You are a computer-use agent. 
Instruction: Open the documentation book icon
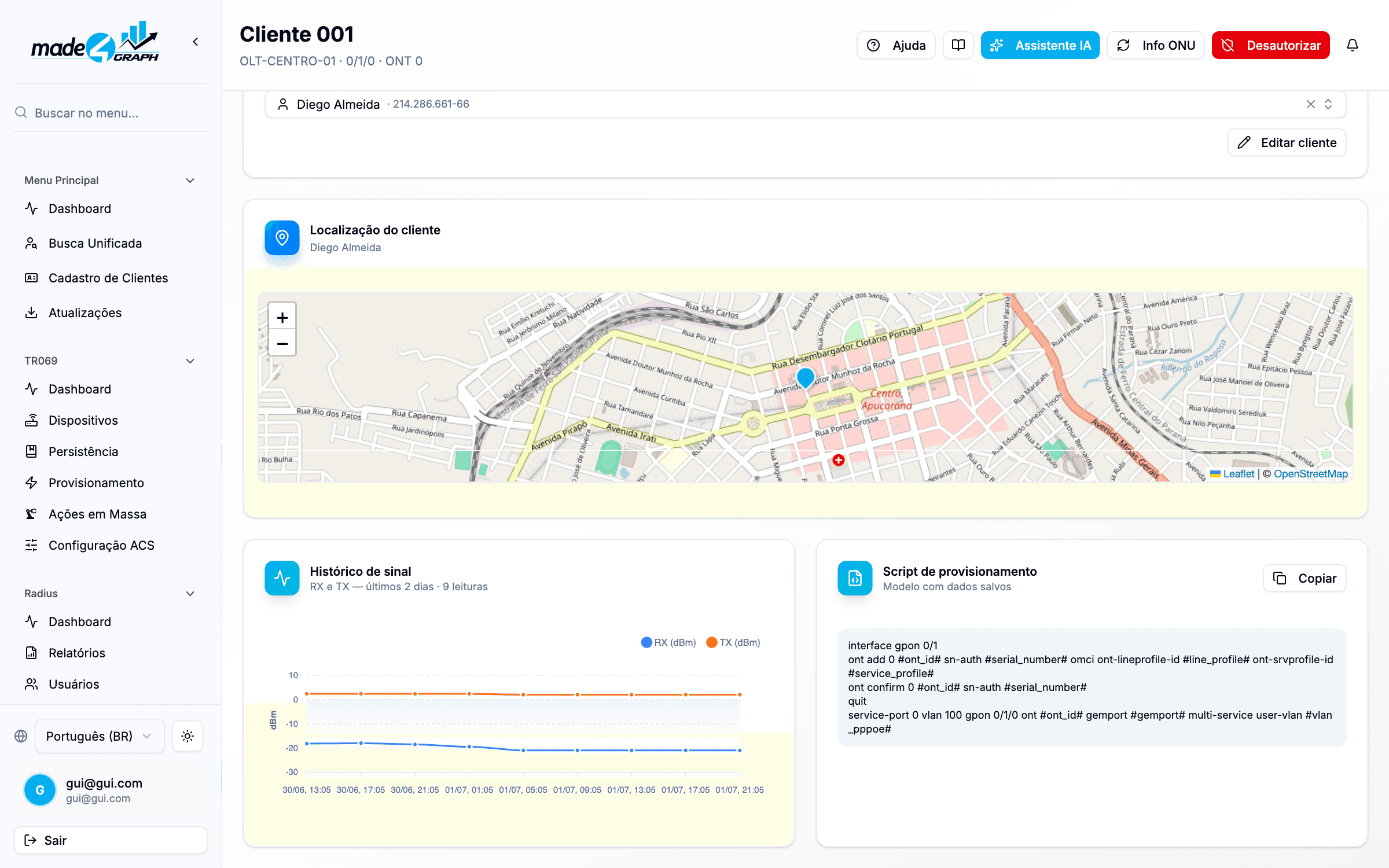point(958,45)
